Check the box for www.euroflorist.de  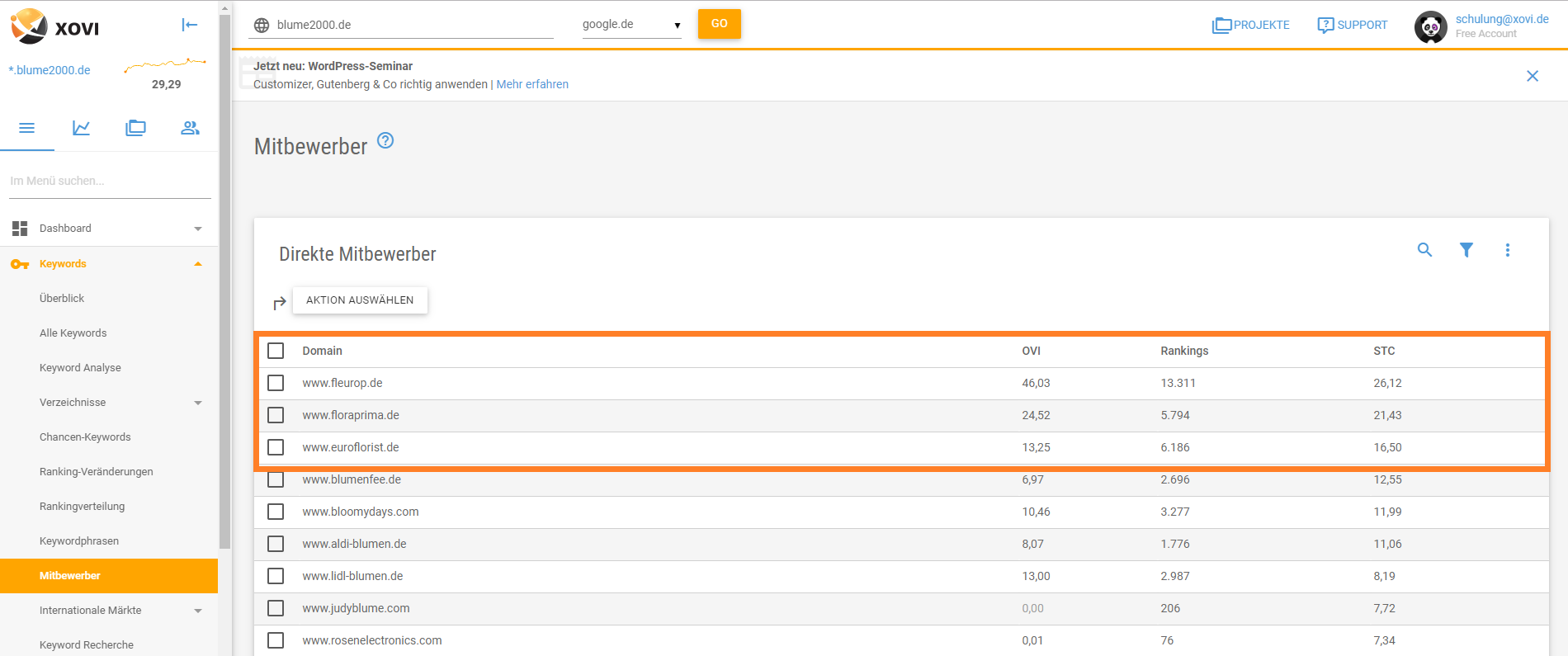(x=276, y=447)
